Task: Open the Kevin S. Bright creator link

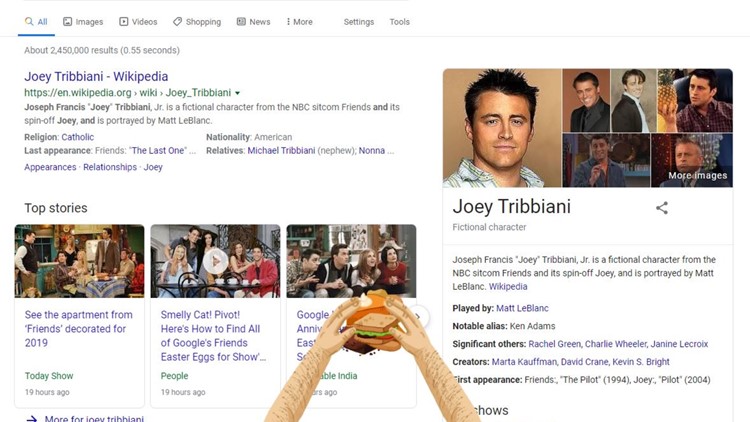Action: tap(641, 362)
